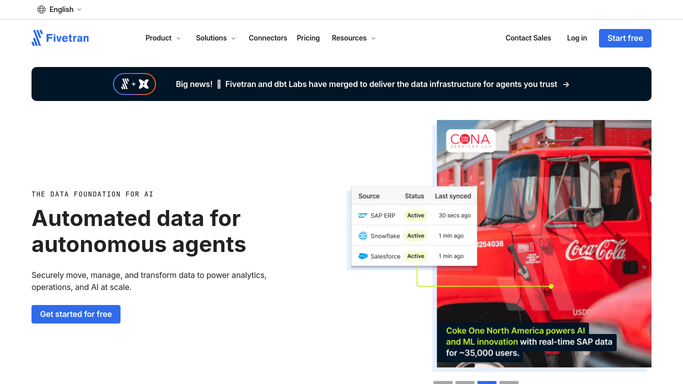The height and width of the screenshot is (384, 683).
Task: Click the SAP ERP source icon
Action: tap(362, 216)
